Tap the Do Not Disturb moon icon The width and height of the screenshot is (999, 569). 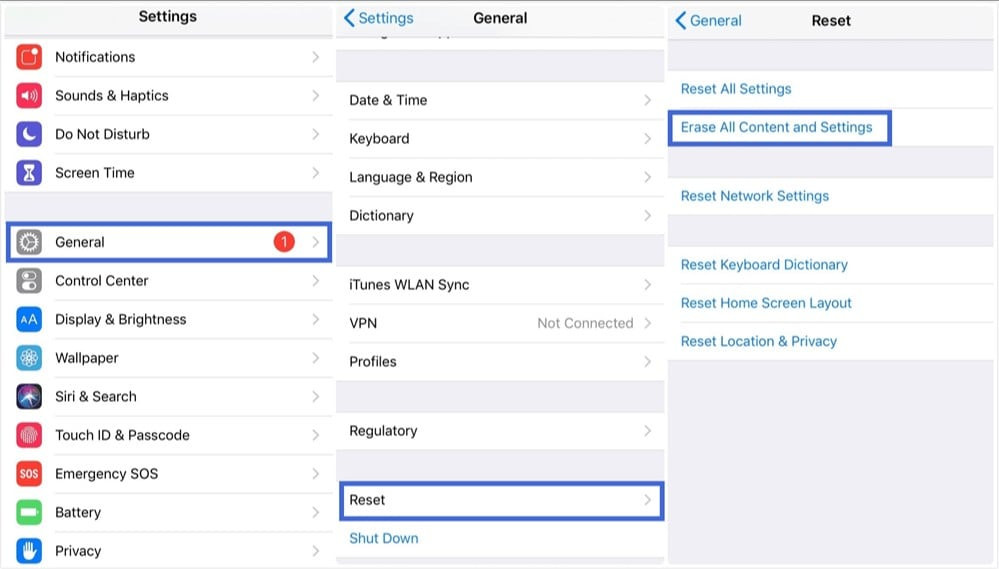pos(29,134)
